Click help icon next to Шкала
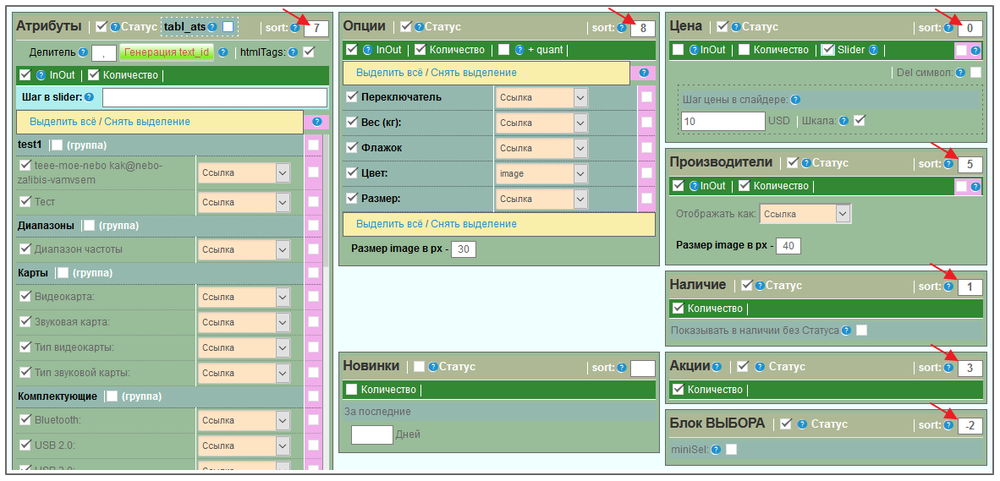 click(845, 121)
